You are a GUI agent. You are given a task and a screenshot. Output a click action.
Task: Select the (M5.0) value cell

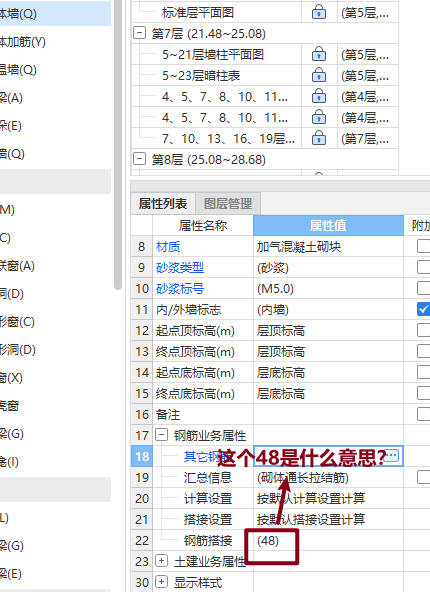click(x=328, y=289)
